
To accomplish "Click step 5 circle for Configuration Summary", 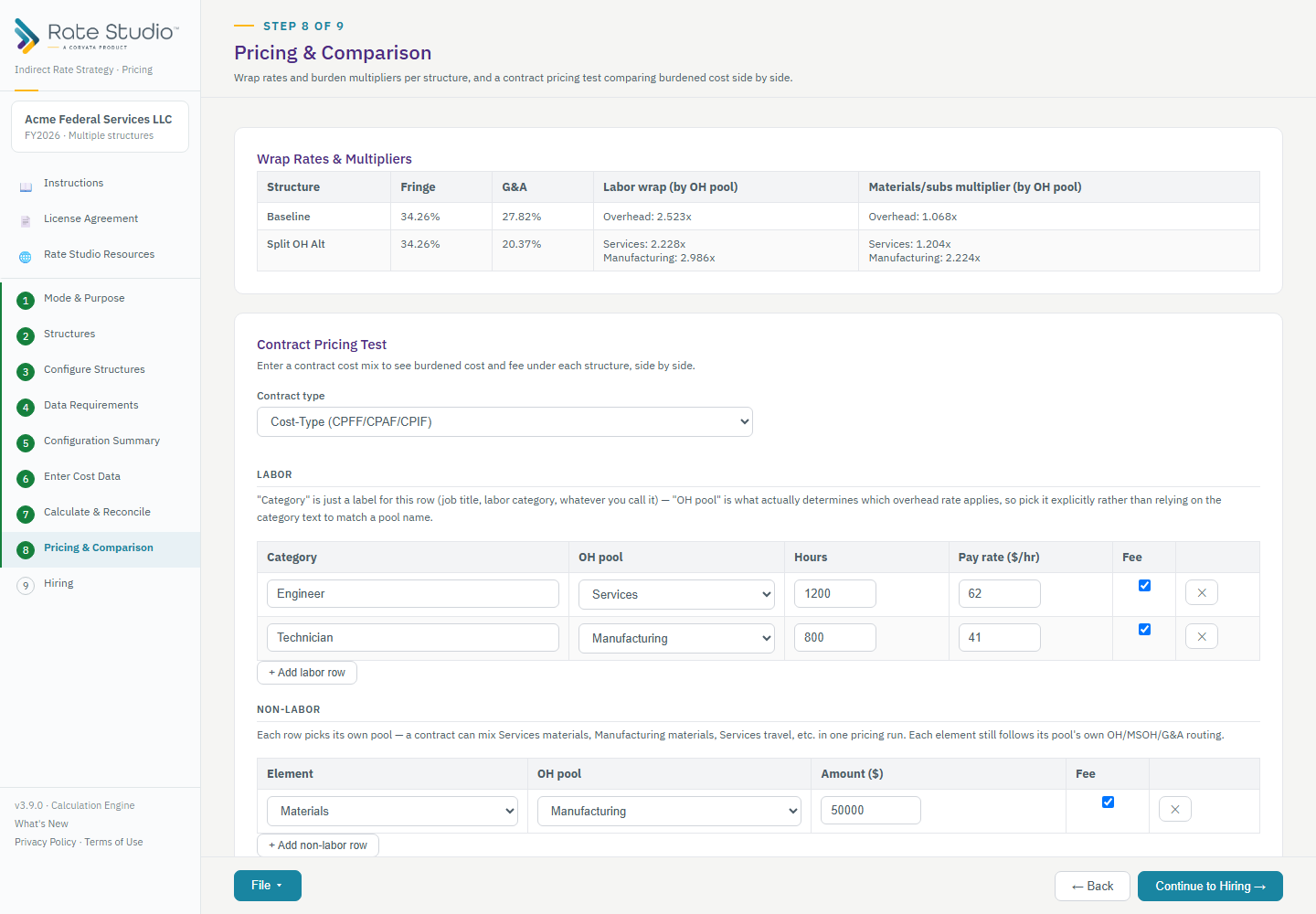I will click(26, 443).
